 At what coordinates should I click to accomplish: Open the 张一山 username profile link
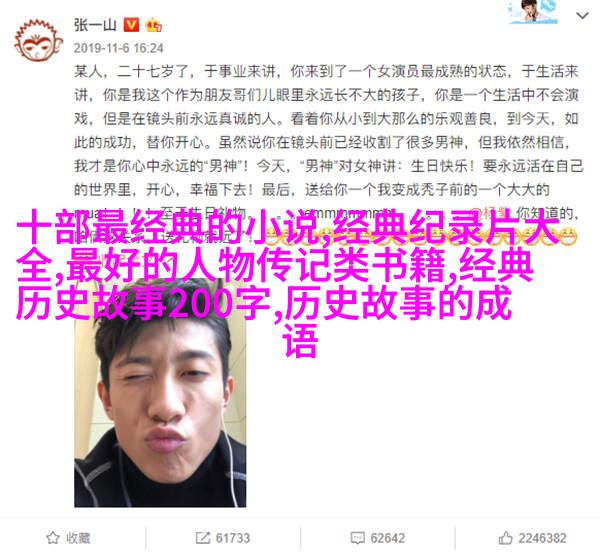95,25
